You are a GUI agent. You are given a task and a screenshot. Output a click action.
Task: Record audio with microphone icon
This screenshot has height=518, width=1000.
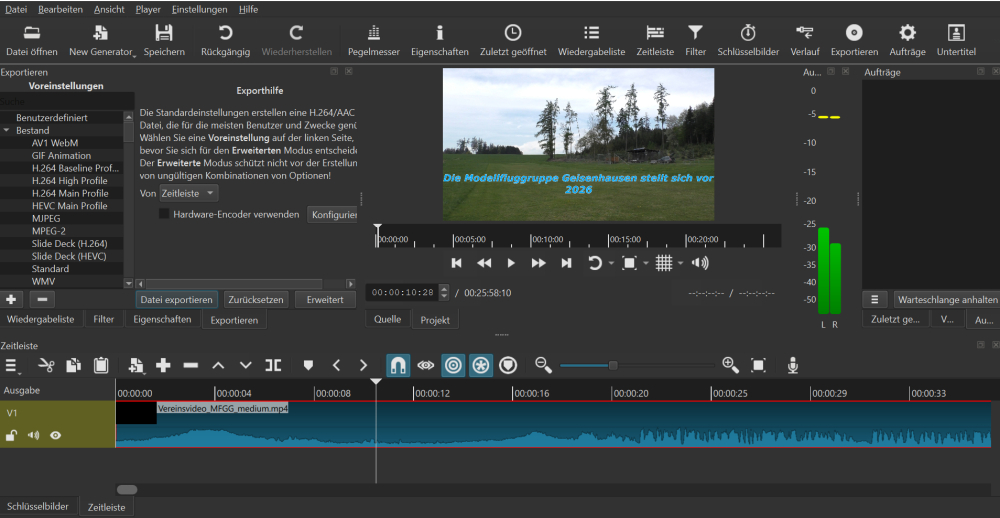point(793,365)
